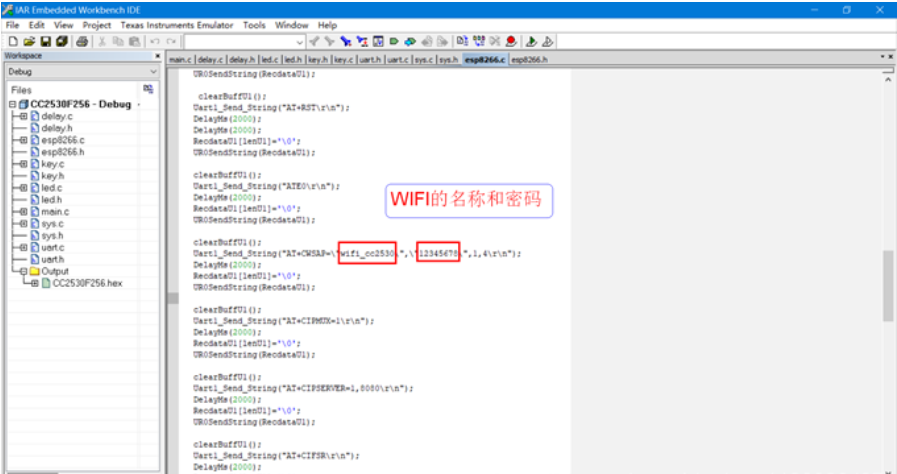Open the Replace binoculars icon
This screenshot has width=897, height=474.
point(362,41)
